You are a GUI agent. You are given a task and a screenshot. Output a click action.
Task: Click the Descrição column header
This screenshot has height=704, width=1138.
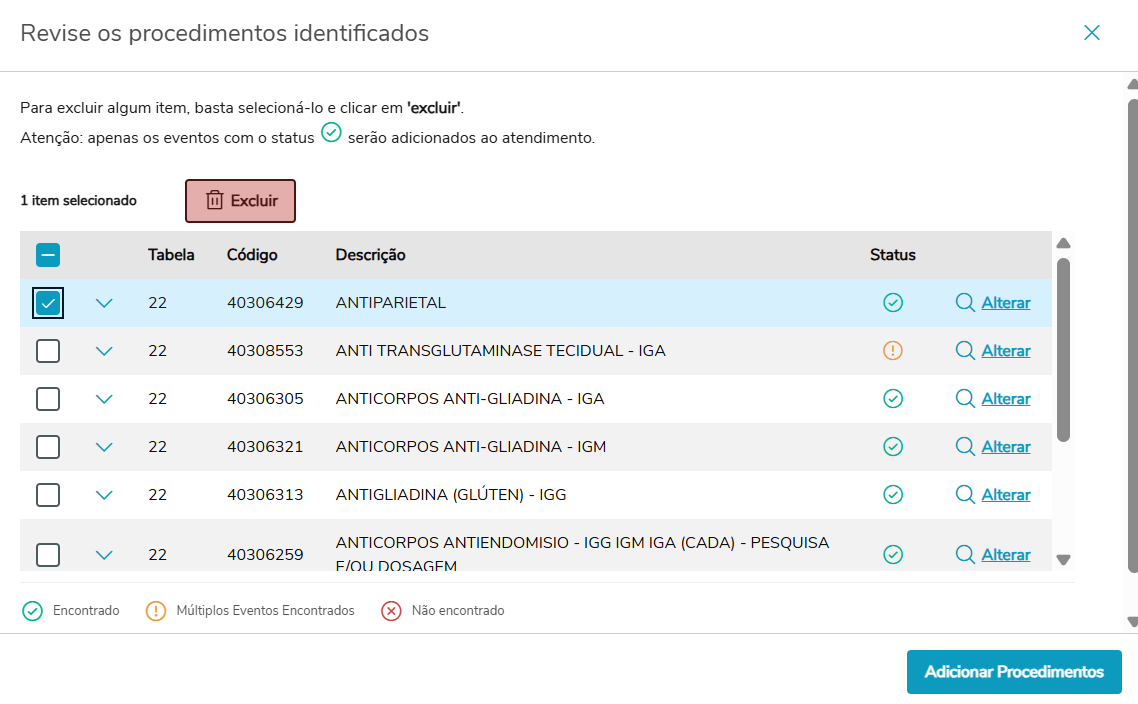pos(370,255)
